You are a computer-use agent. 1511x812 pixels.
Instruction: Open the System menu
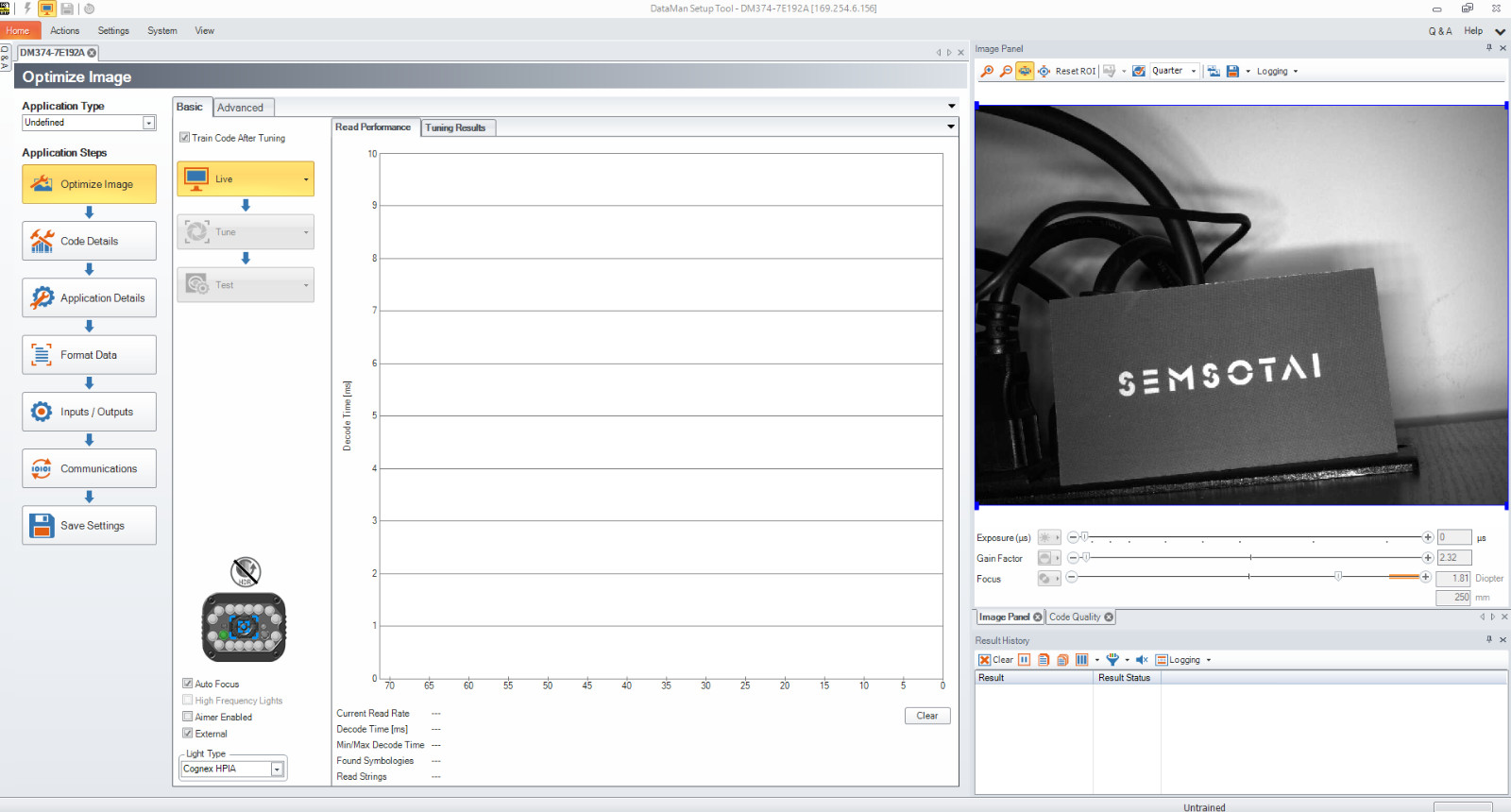tap(162, 31)
